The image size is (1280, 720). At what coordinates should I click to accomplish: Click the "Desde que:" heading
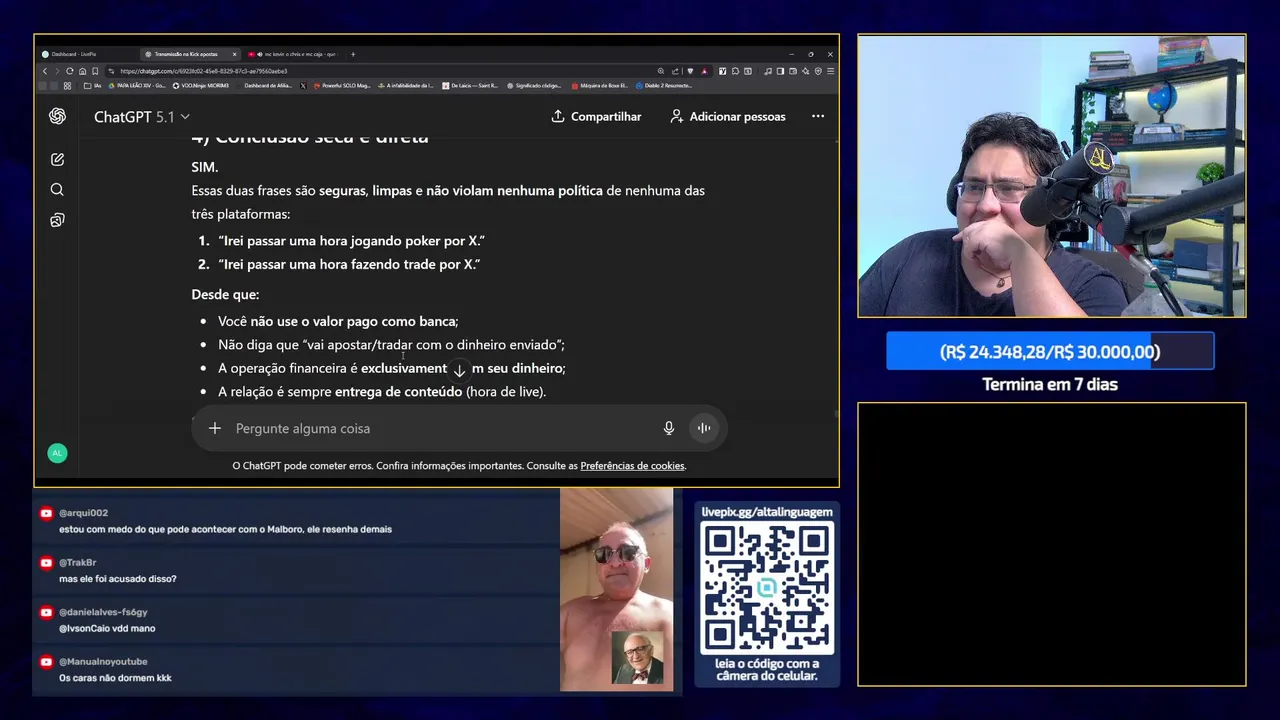(225, 294)
